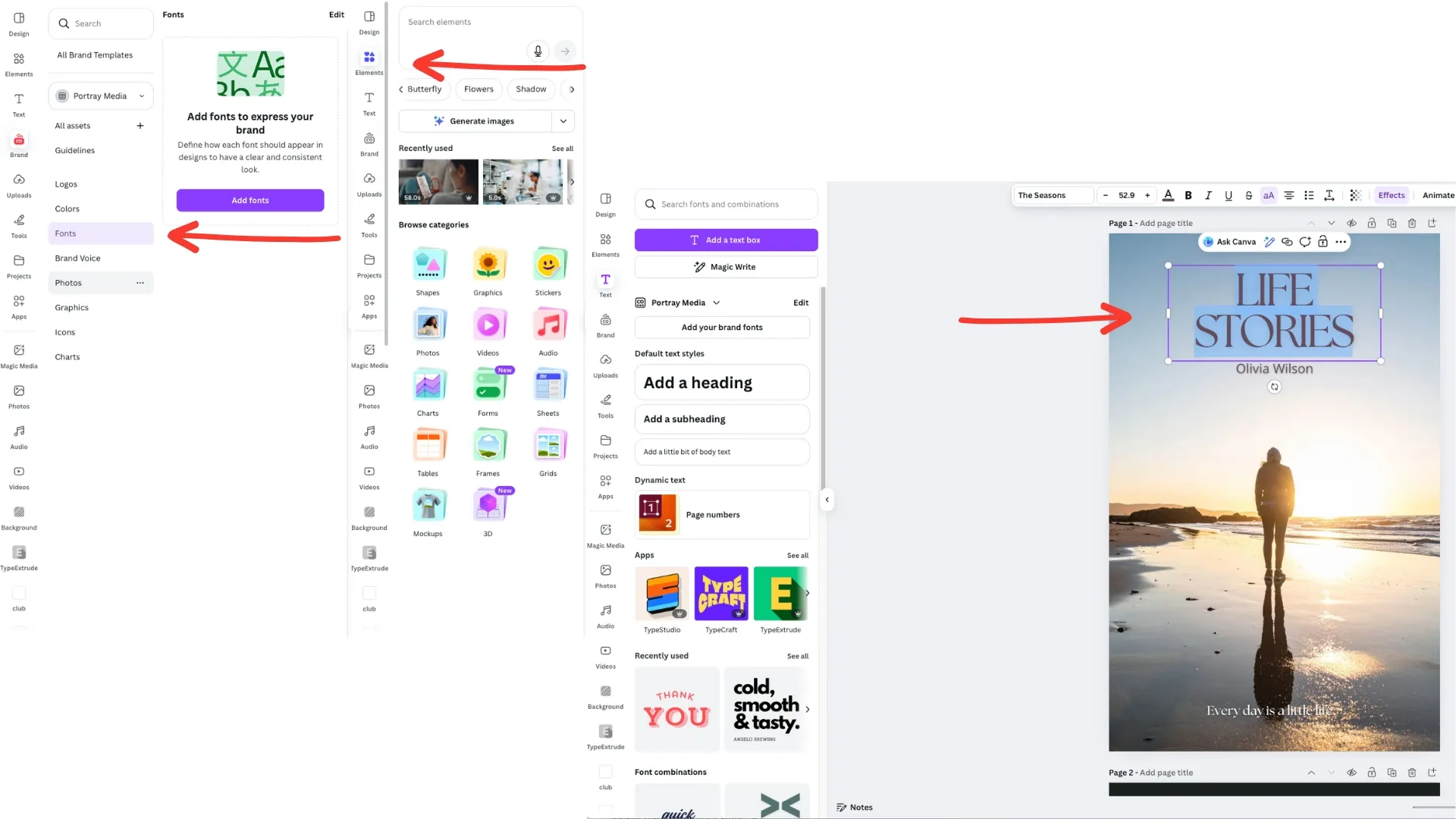Click the bulleted list icon
Image resolution: width=1456 pixels, height=819 pixels.
1309,196
